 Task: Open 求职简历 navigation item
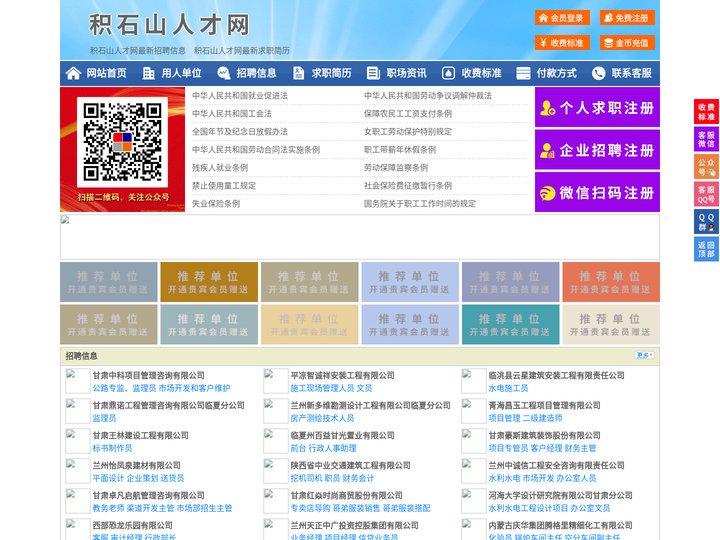tap(332, 73)
